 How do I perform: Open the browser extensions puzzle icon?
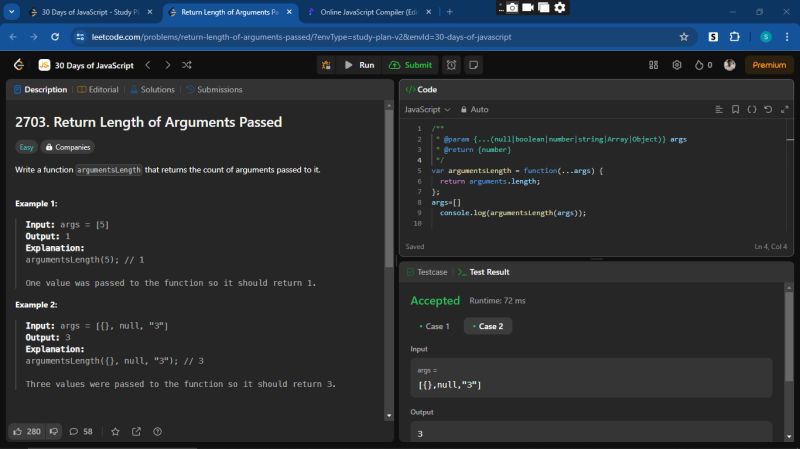[735, 37]
